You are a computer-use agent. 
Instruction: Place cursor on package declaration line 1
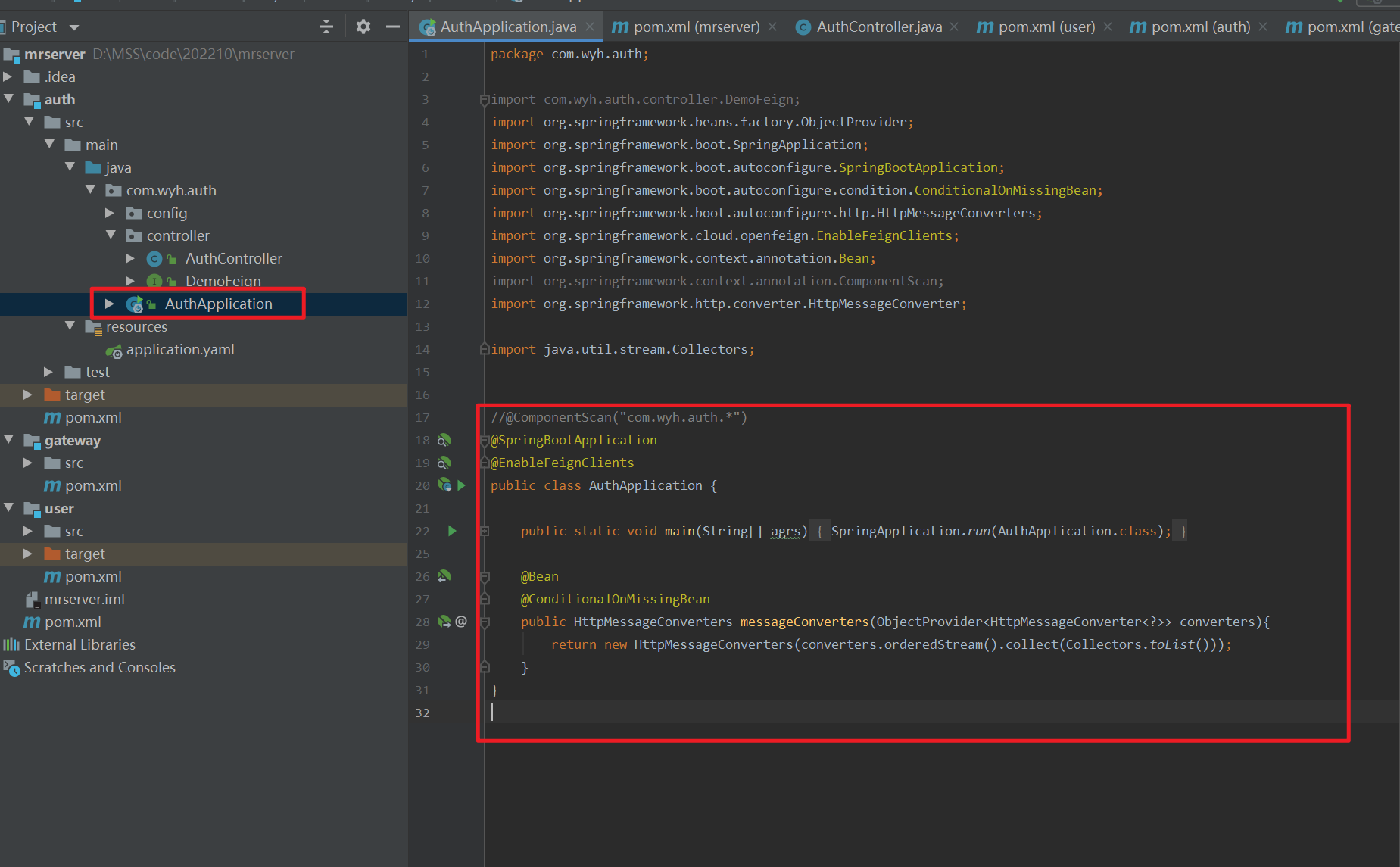569,54
